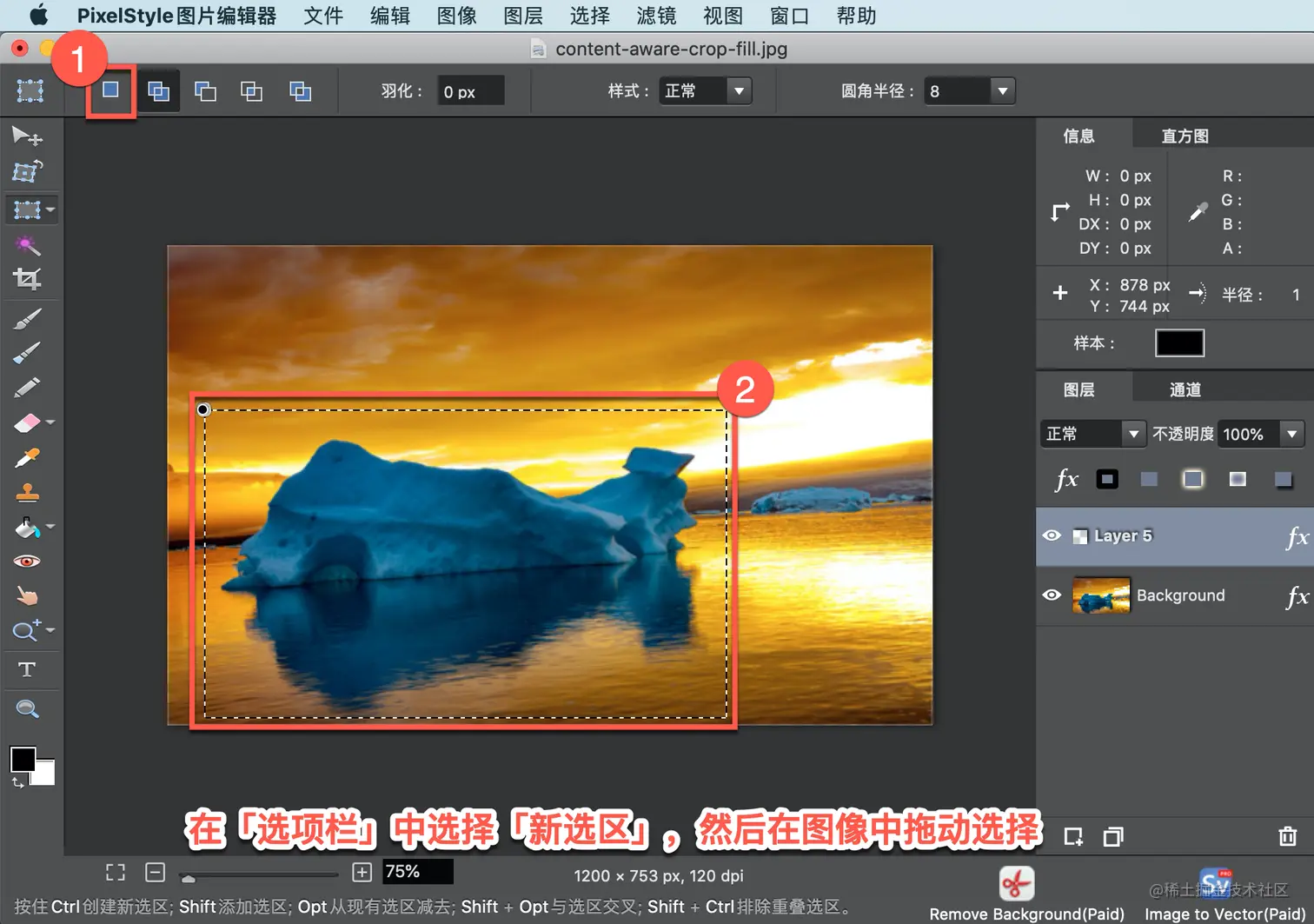Open the layer blend mode dropdown
The height and width of the screenshot is (924, 1314).
coord(1093,434)
